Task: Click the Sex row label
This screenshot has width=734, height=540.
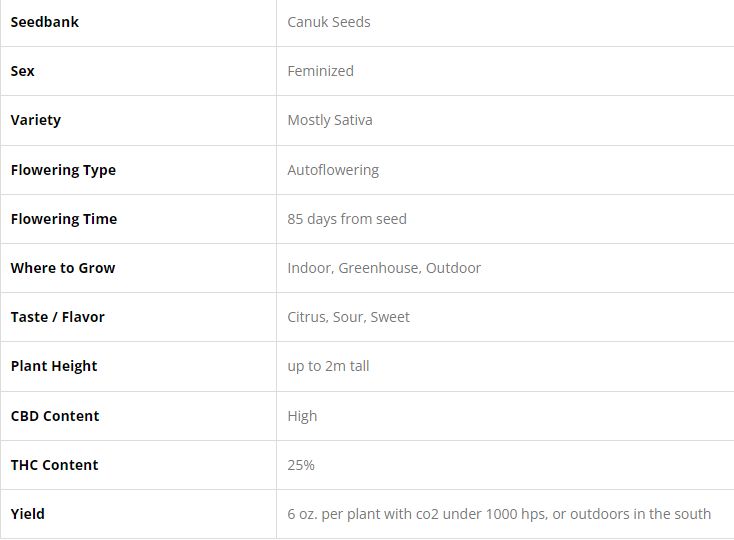Action: pyautogui.click(x=23, y=71)
